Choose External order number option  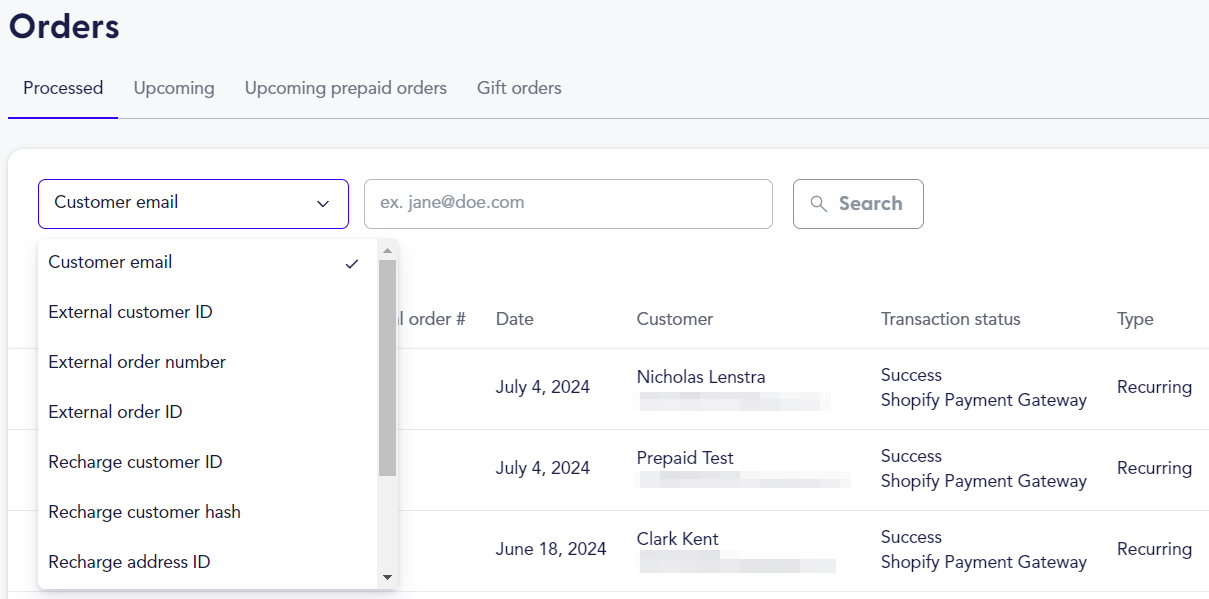[x=136, y=361]
